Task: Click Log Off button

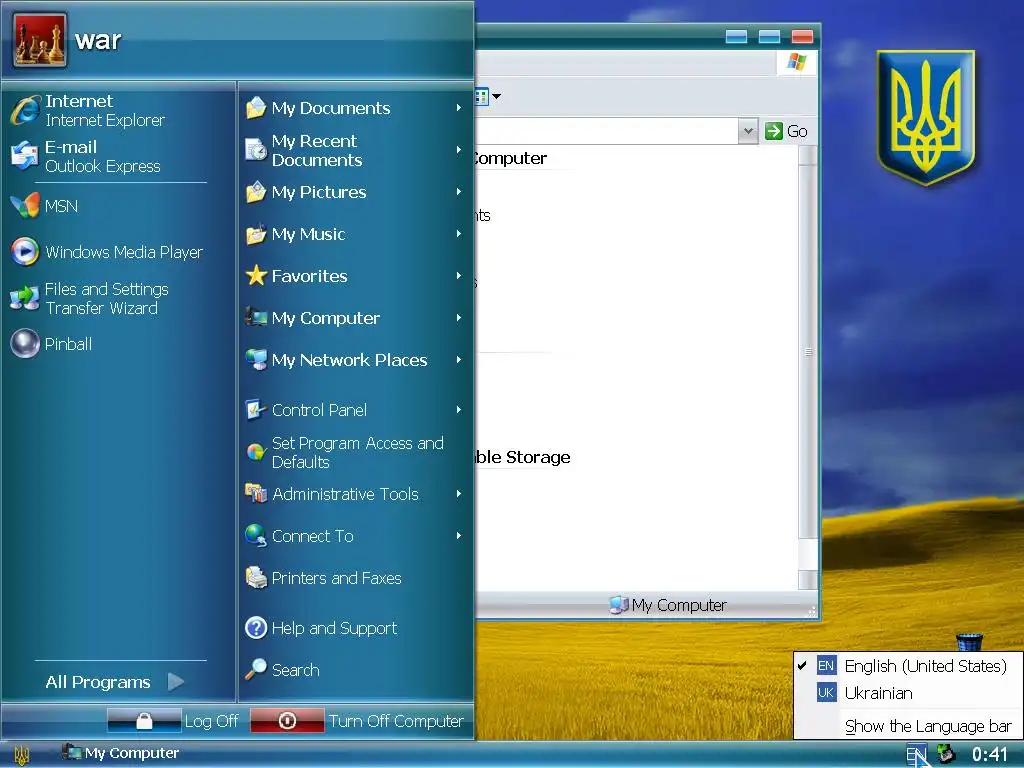Action: [174, 721]
